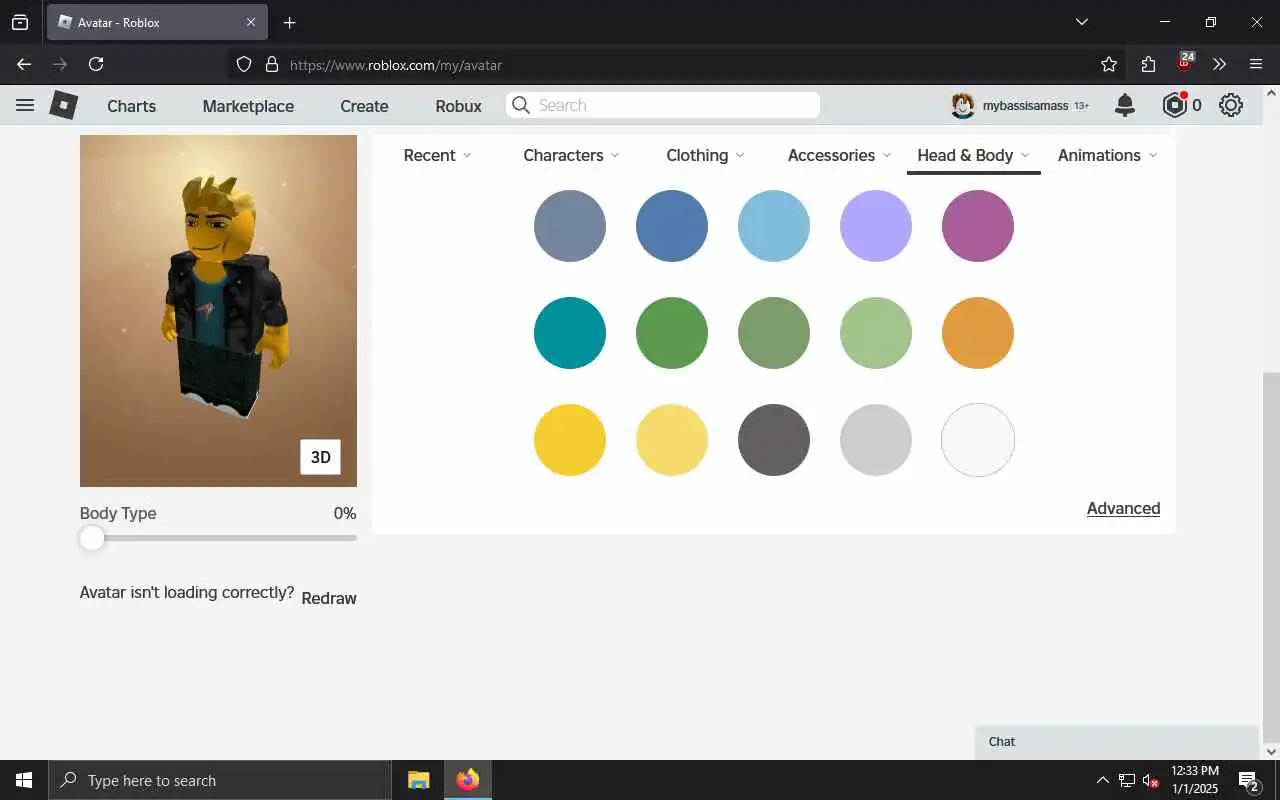Select the muted sage green skin color
The height and width of the screenshot is (800, 1280).
(774, 333)
